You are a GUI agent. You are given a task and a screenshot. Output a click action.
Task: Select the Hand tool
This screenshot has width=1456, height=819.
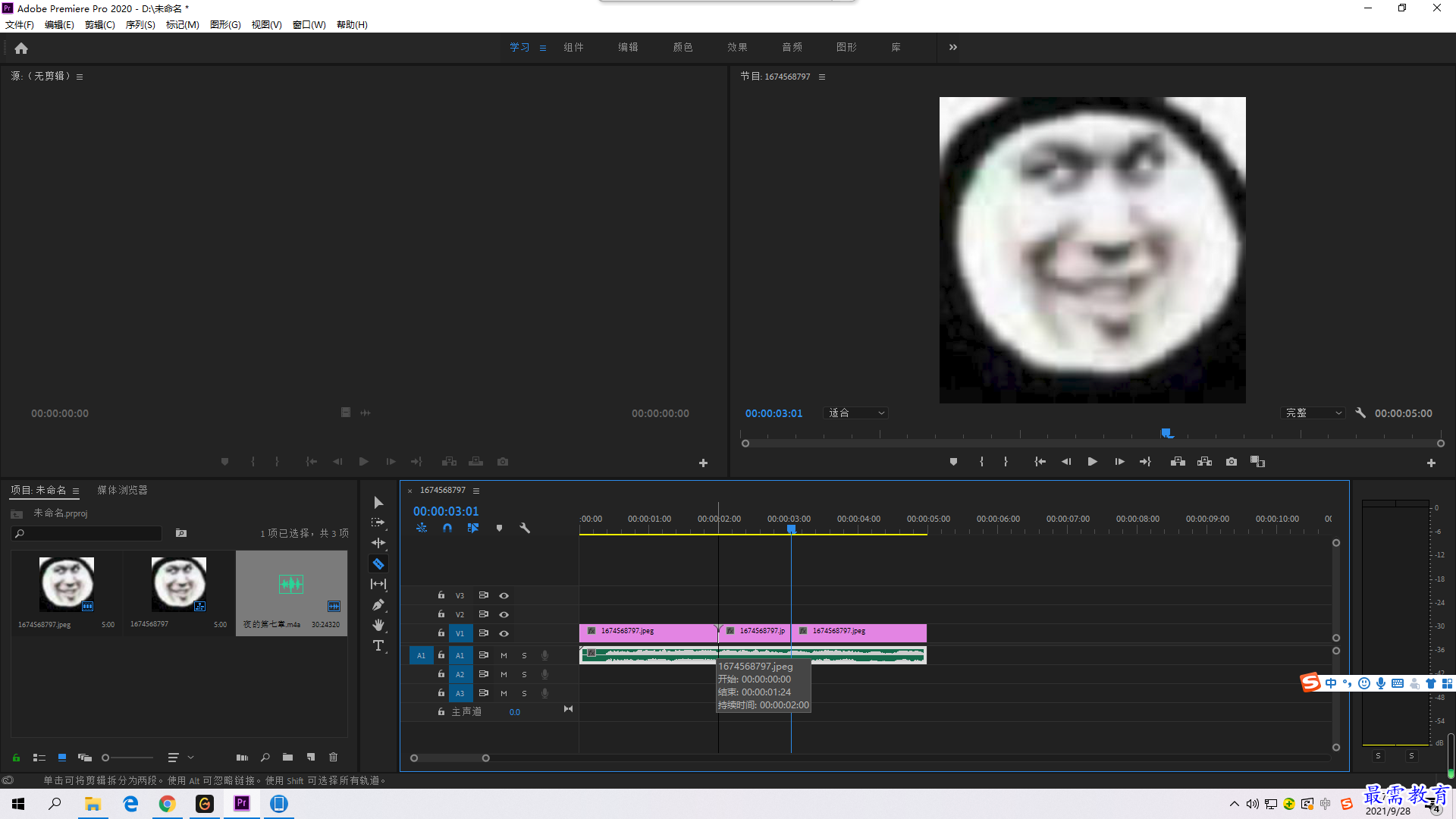tap(378, 625)
